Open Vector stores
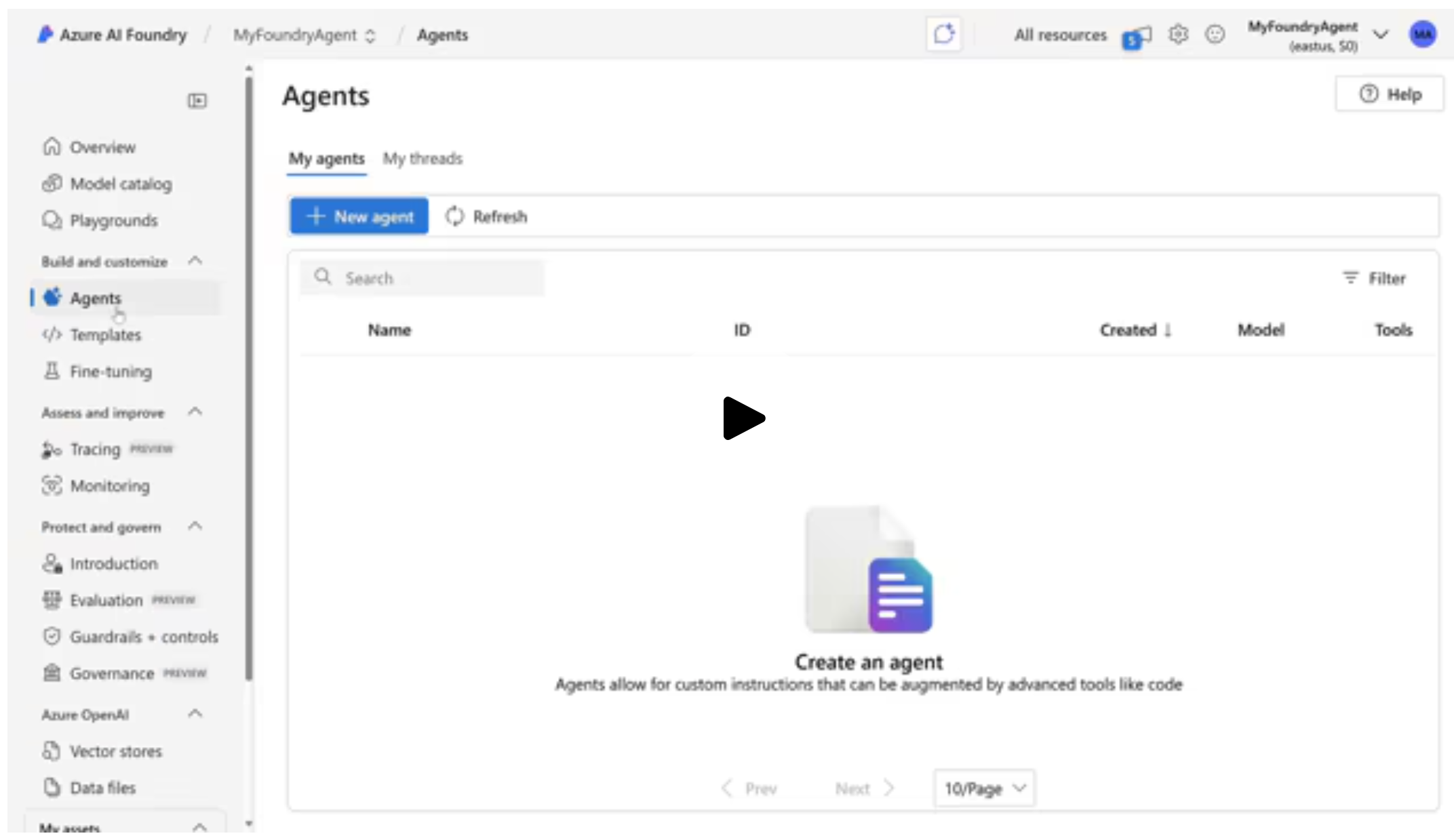Viewport: 1454px width, 840px height. tap(116, 751)
